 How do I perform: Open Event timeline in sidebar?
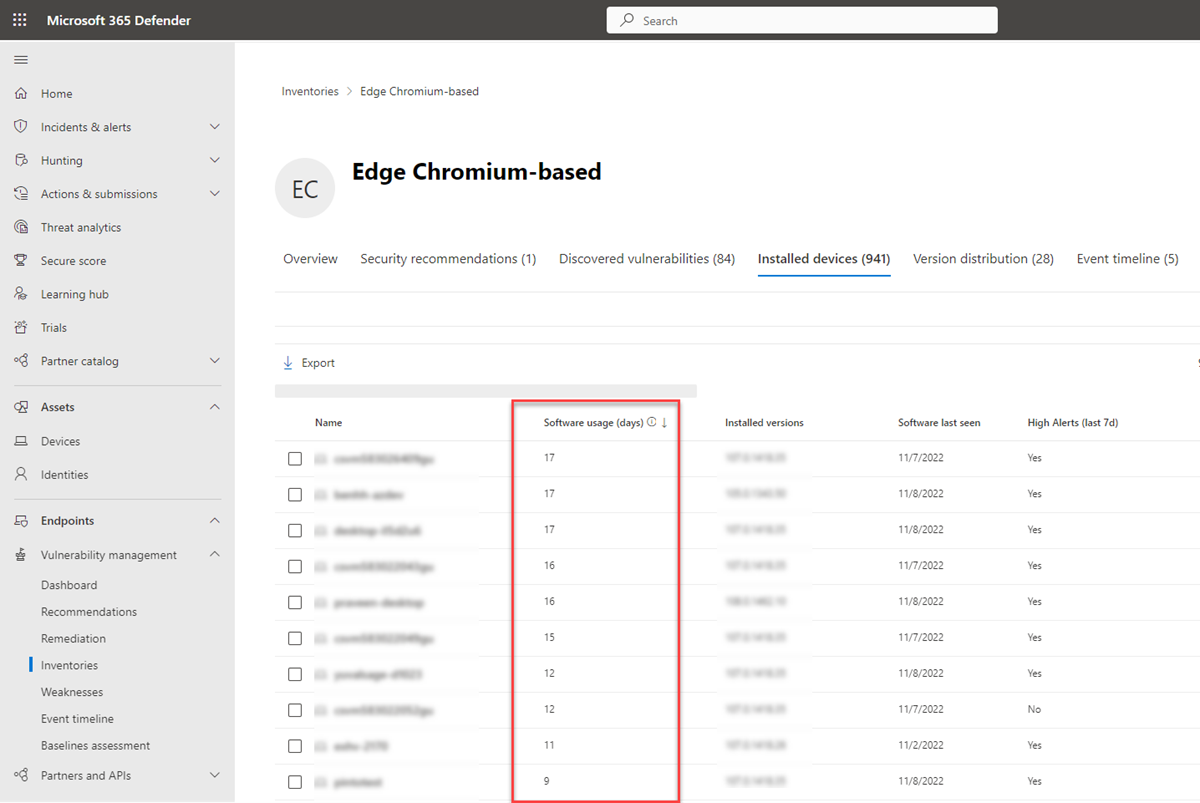[77, 719]
